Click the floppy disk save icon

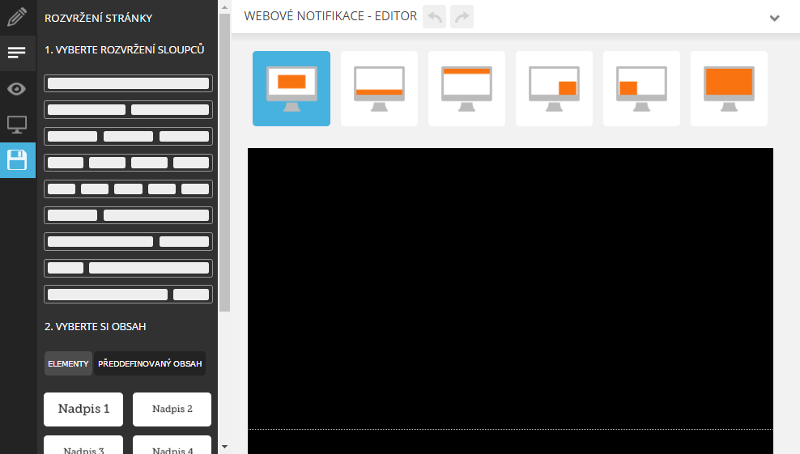point(17,160)
